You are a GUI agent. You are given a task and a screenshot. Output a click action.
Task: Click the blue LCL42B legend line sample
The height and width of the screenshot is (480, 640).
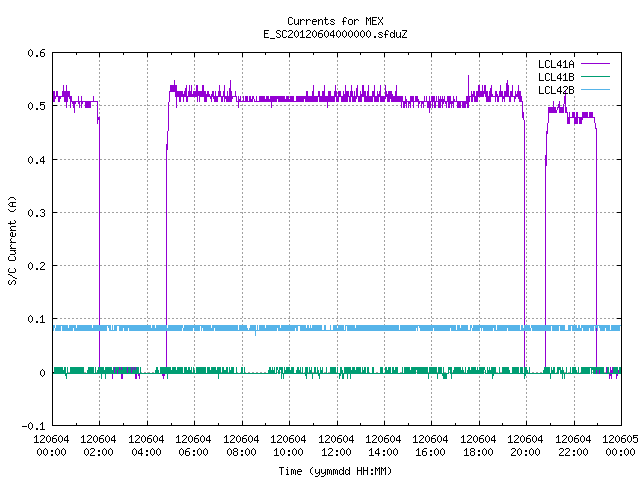[595, 90]
